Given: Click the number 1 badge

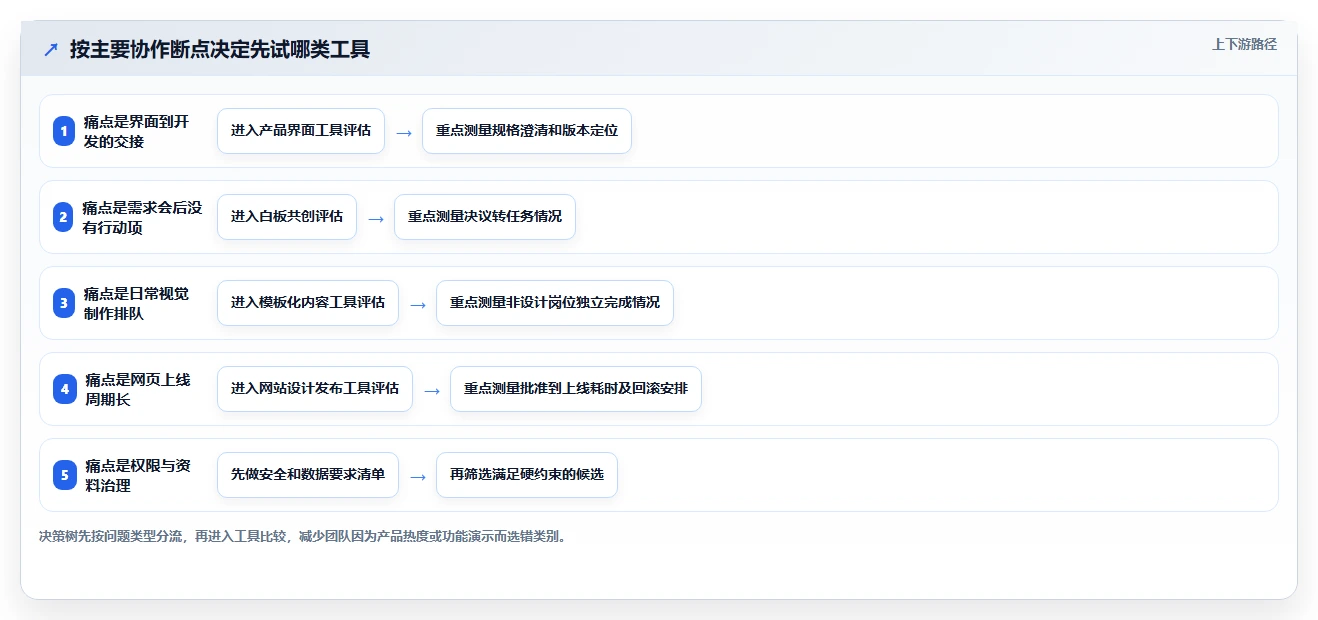Looking at the screenshot, I should tap(64, 131).
